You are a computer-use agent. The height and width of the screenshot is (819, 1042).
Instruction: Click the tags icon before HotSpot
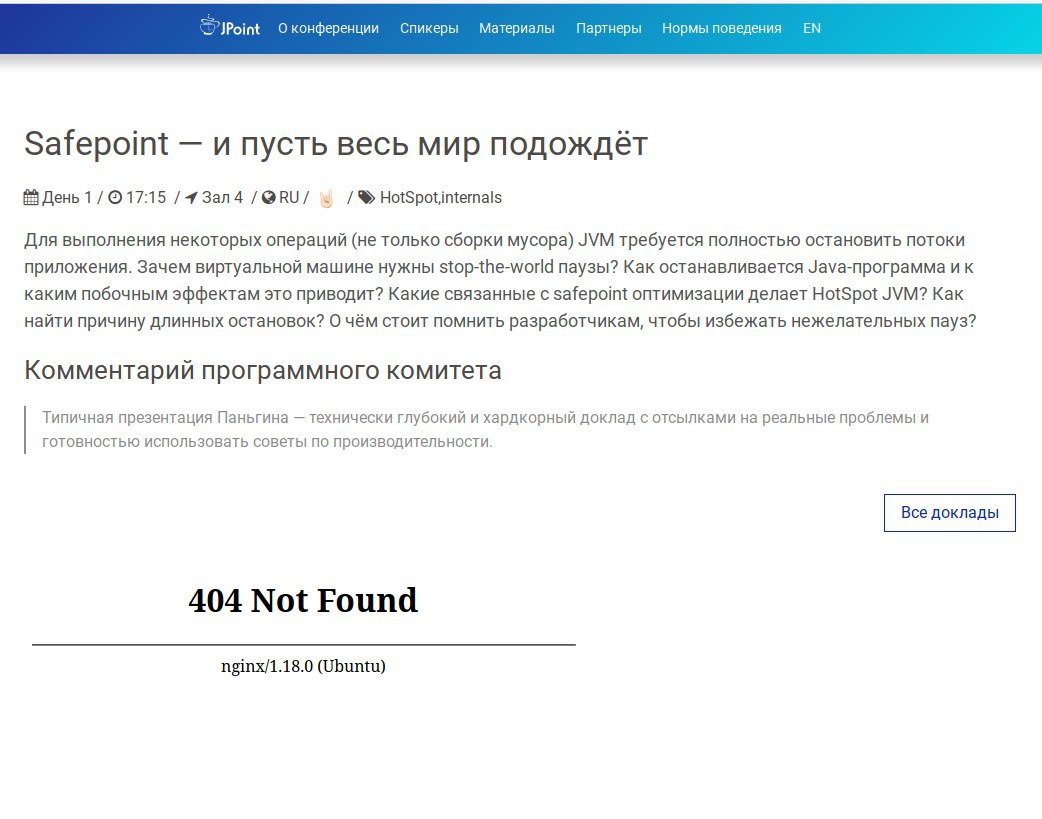point(366,197)
